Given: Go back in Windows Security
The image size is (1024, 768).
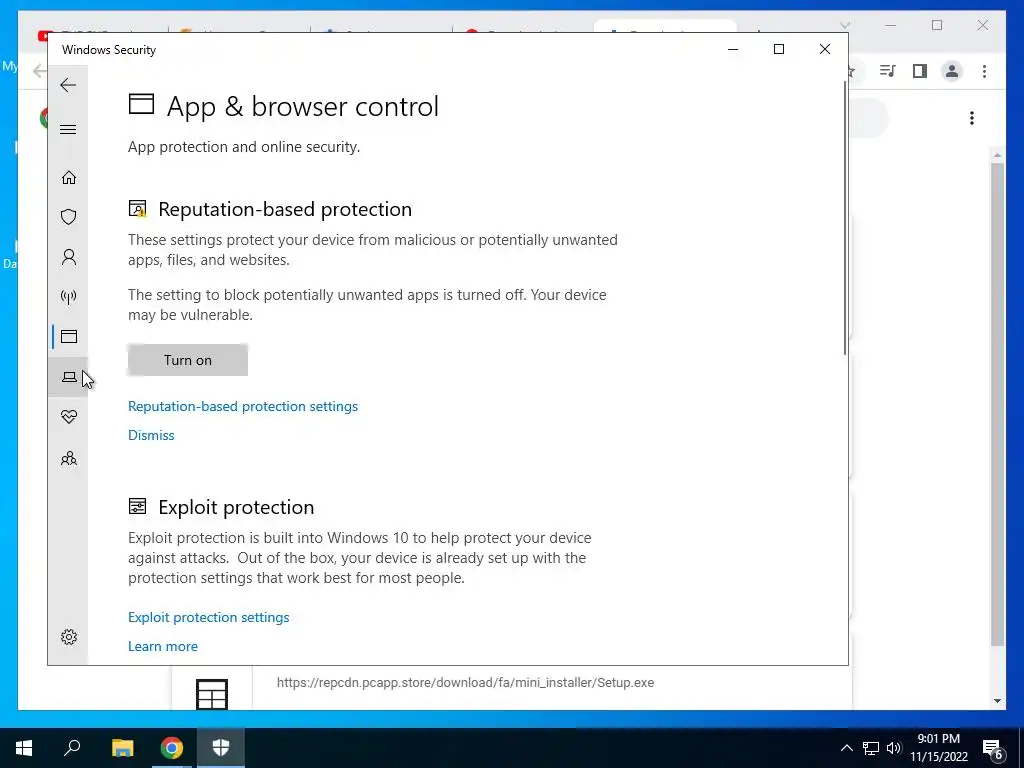Looking at the screenshot, I should (68, 85).
